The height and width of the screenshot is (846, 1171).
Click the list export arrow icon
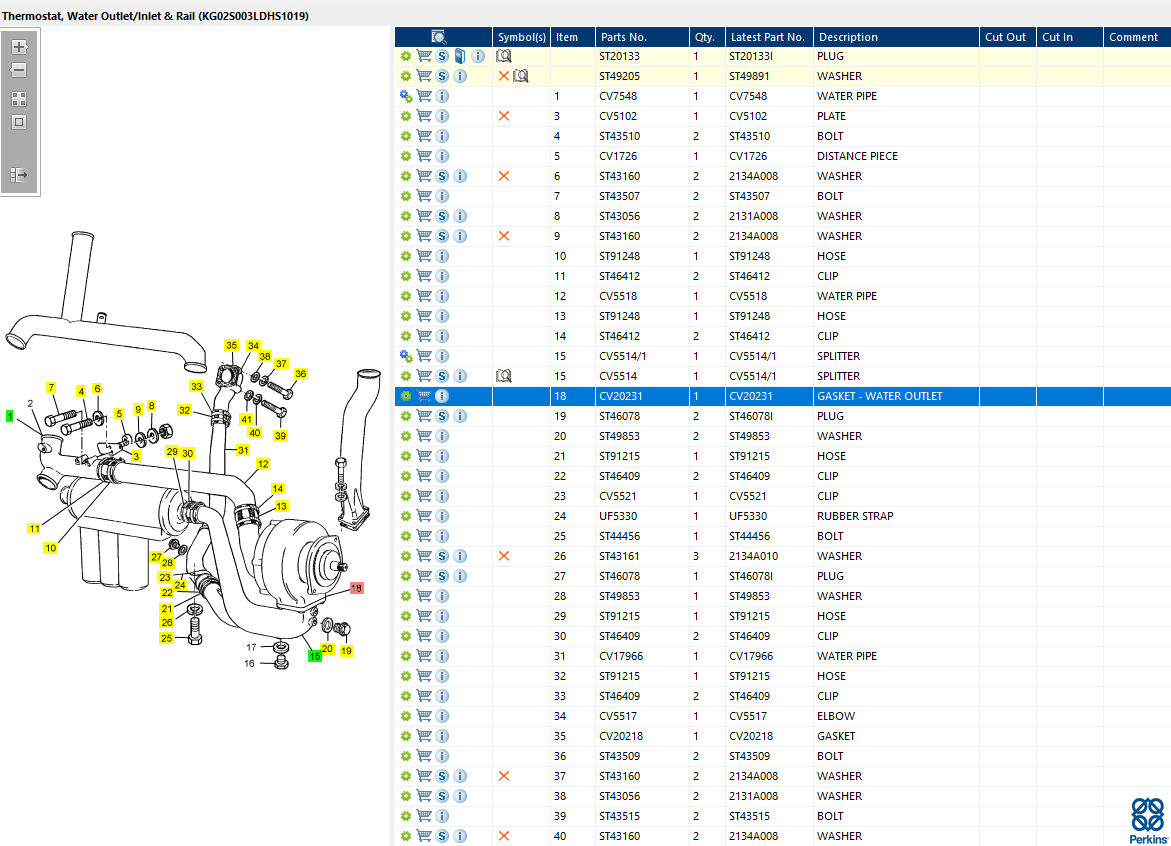coord(19,175)
